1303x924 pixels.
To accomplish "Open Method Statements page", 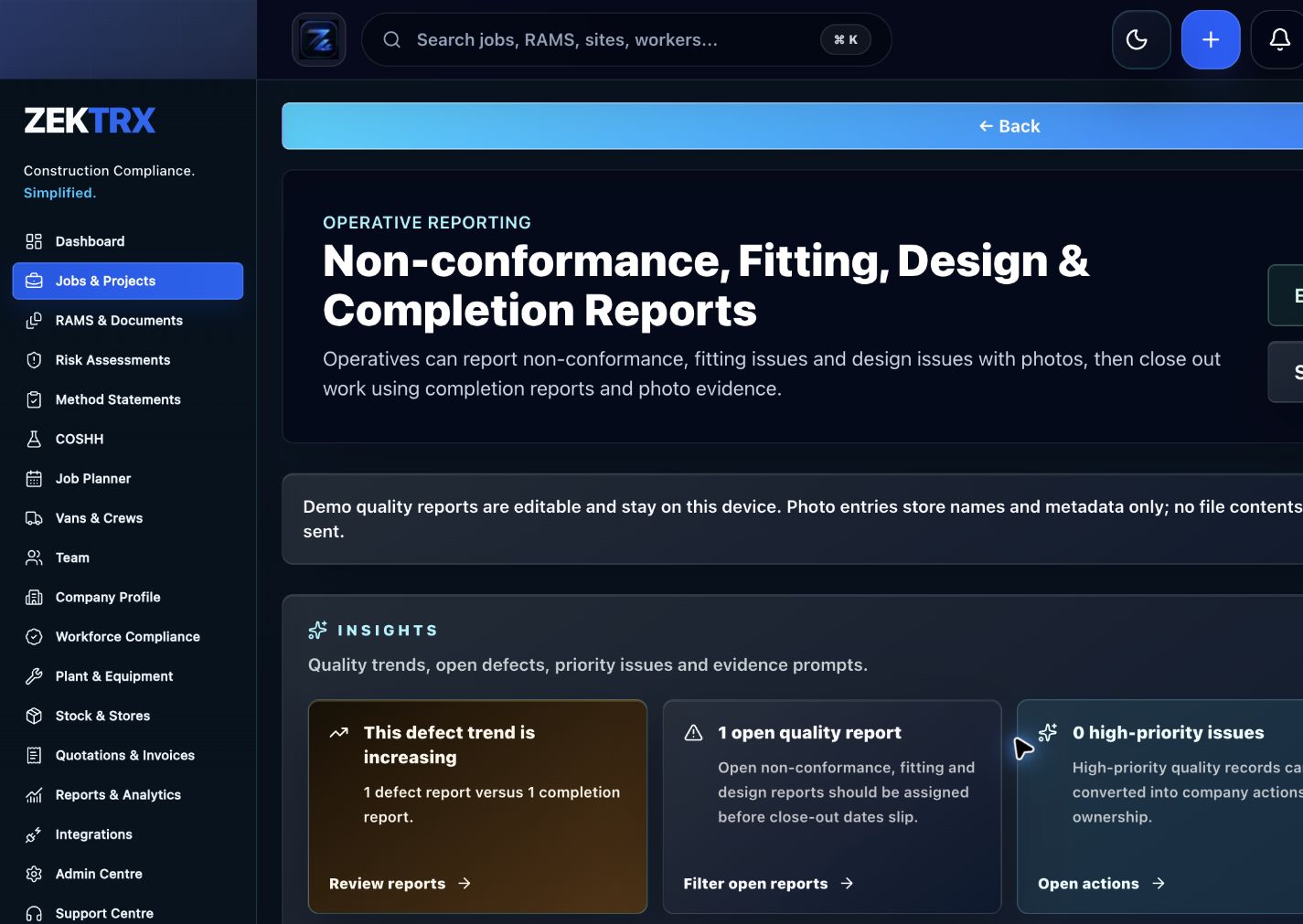I will tap(128, 399).
